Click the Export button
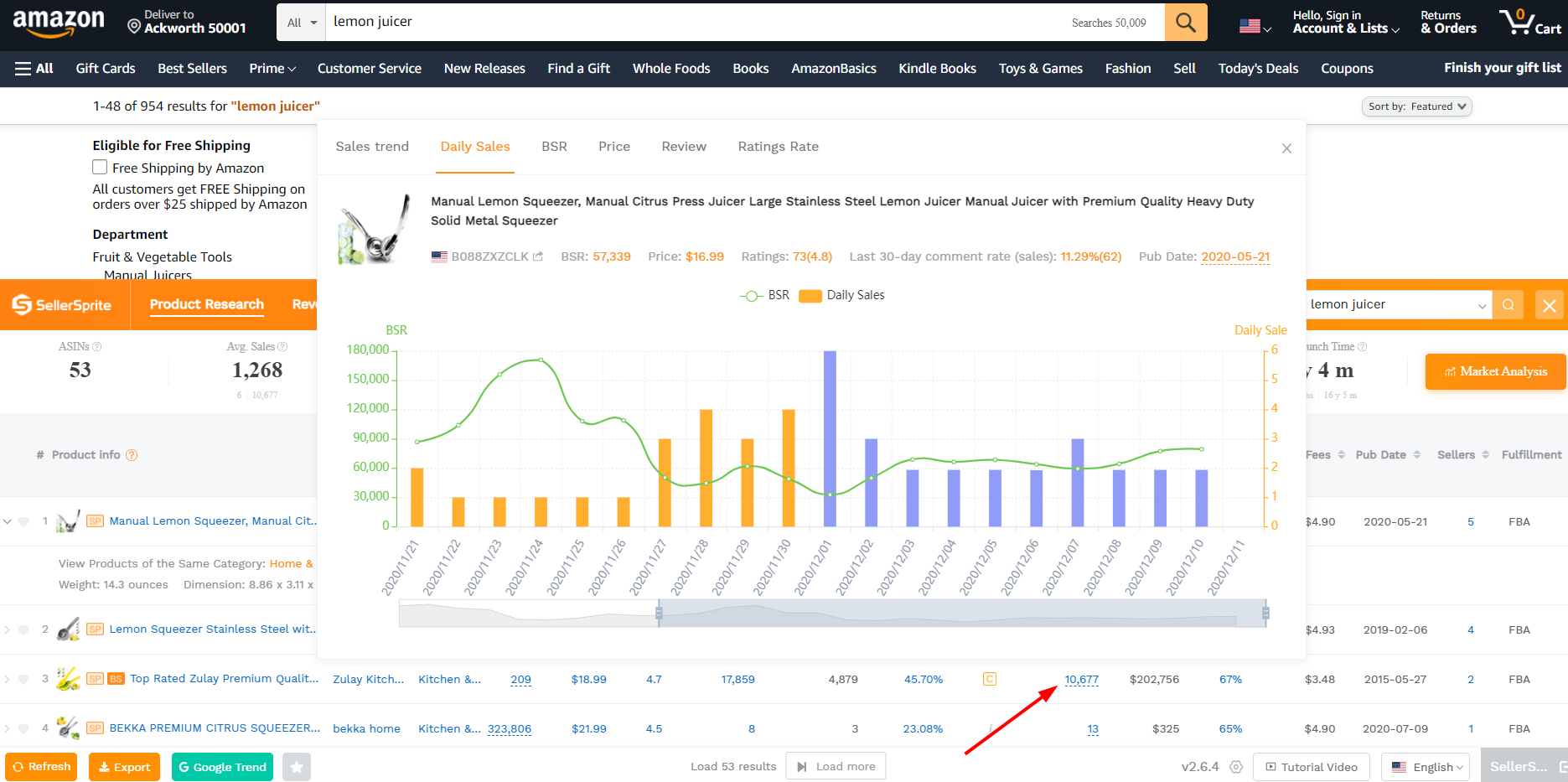The width and height of the screenshot is (1568, 782). tap(124, 767)
